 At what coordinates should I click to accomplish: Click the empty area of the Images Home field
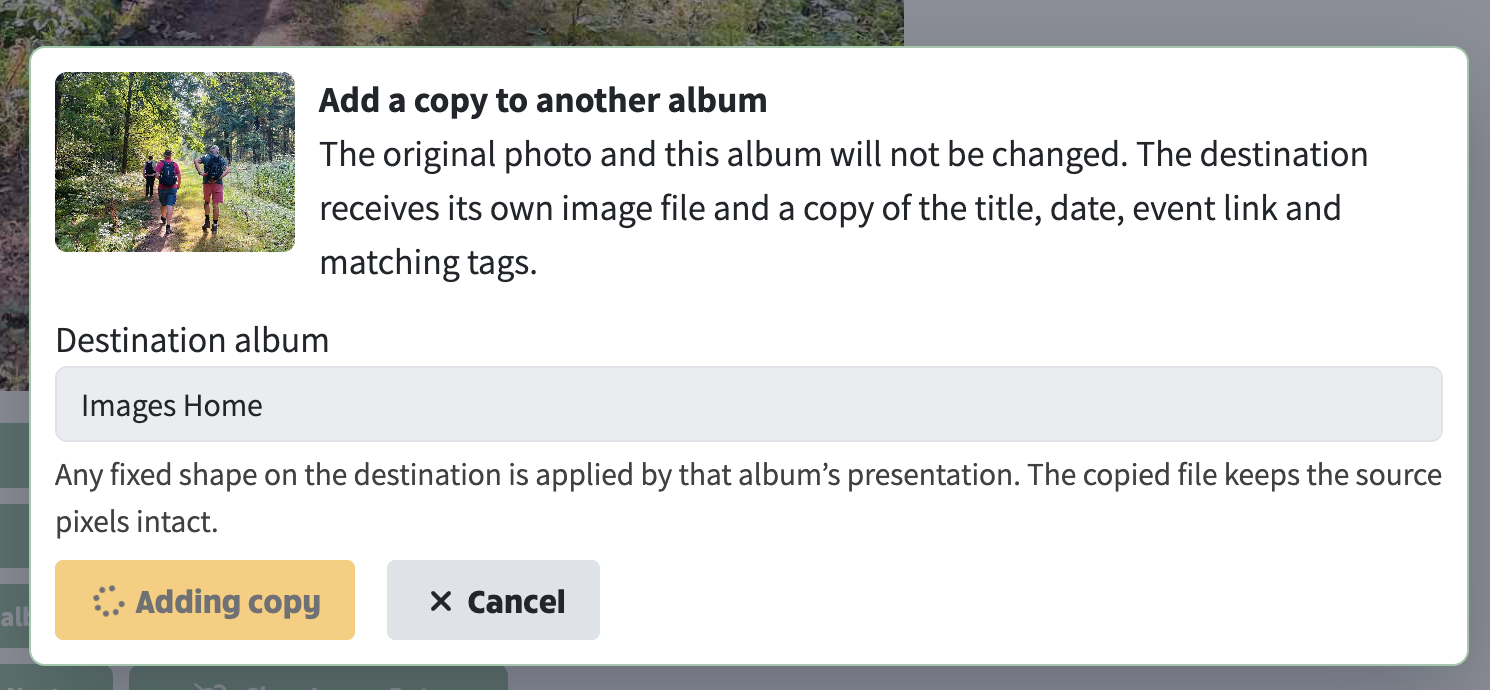tap(850, 404)
